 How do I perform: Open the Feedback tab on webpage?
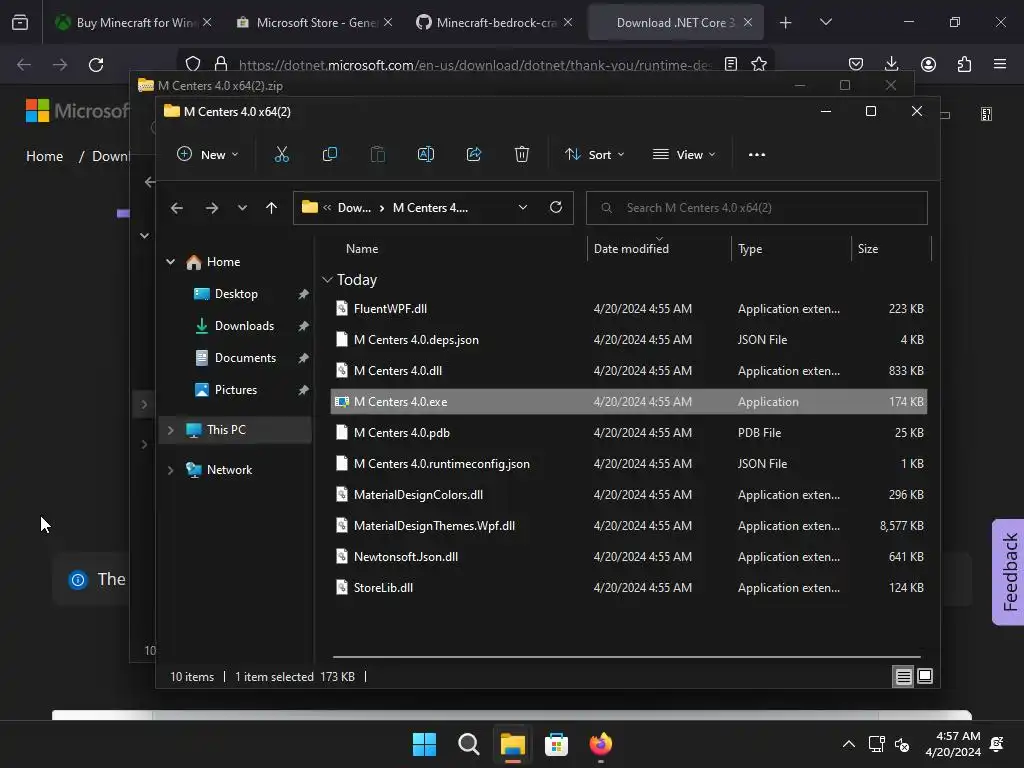[x=1008, y=572]
